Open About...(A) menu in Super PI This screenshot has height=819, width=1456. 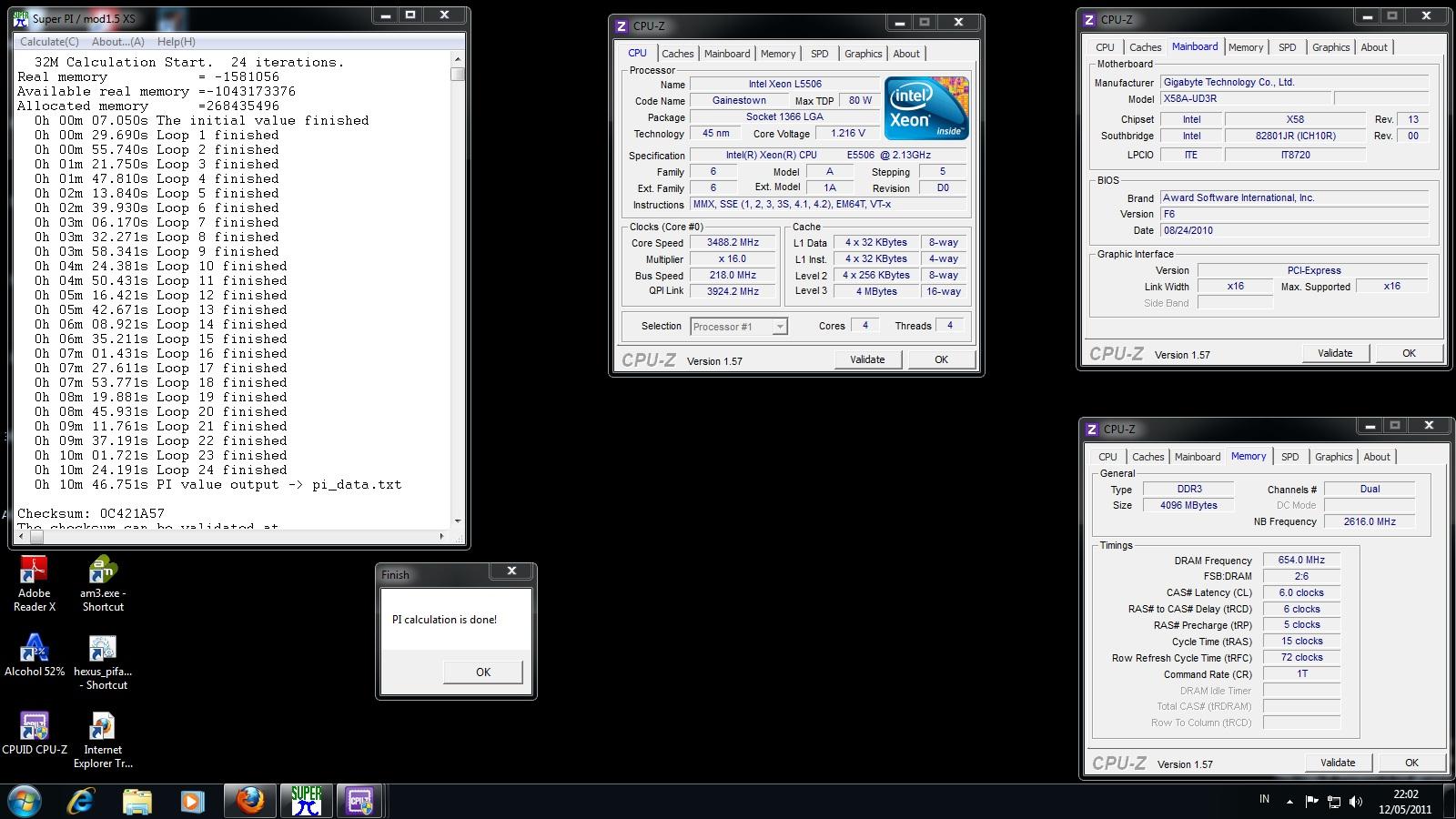pyautogui.click(x=118, y=42)
